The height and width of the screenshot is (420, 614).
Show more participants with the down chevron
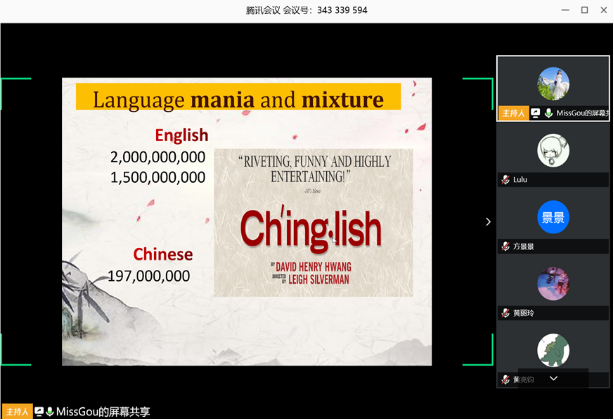(553, 378)
